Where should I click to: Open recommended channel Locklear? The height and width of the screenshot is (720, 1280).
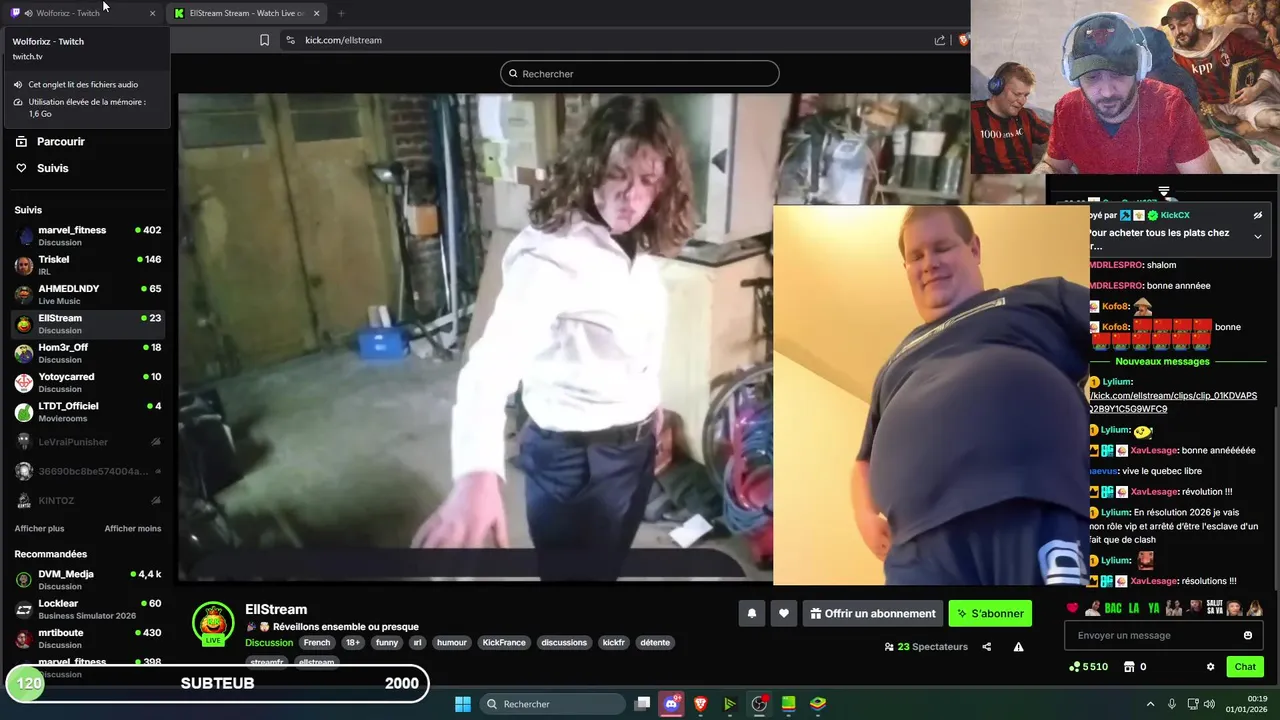(x=88, y=609)
